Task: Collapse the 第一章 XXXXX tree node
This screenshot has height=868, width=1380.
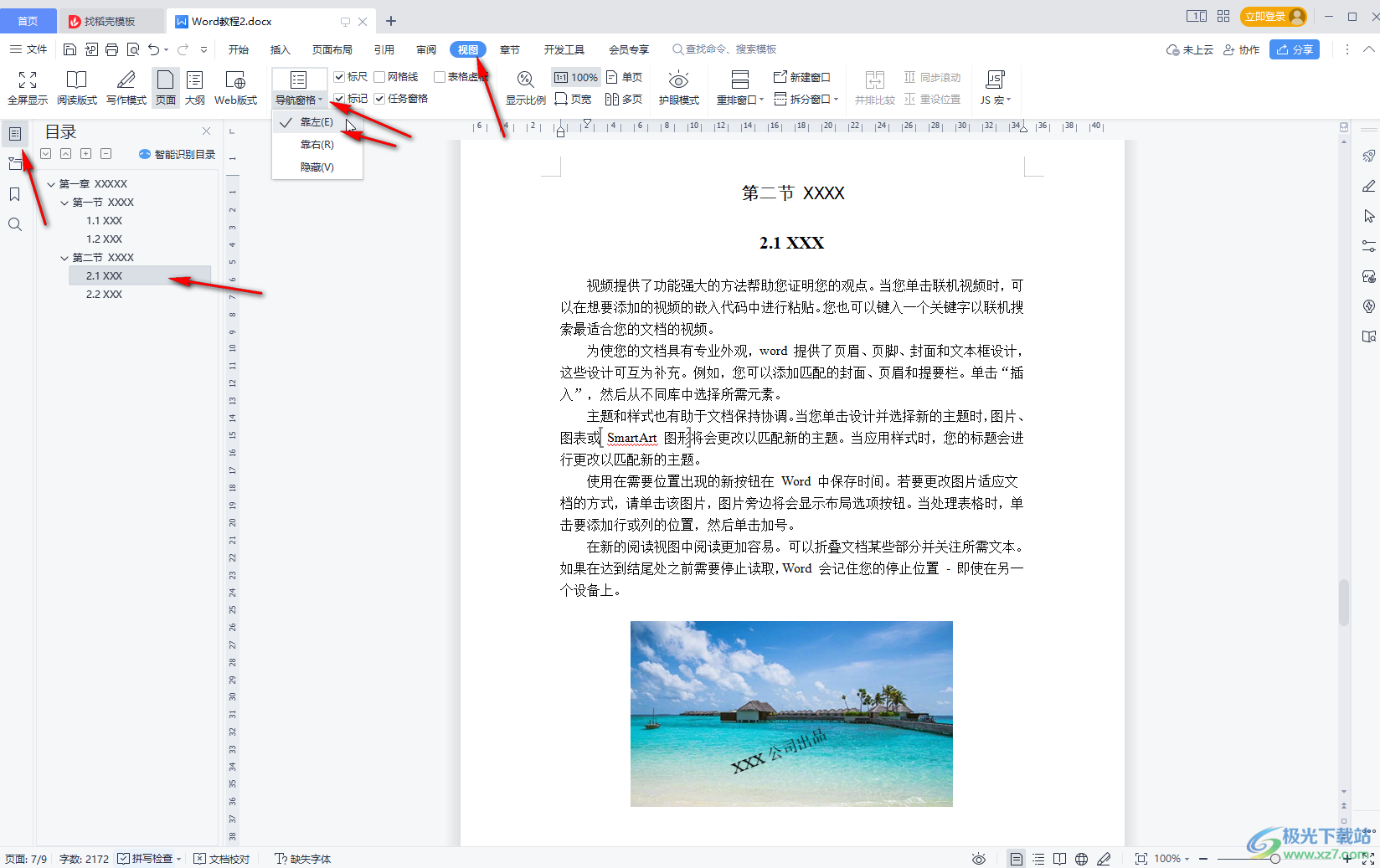Action: [51, 184]
